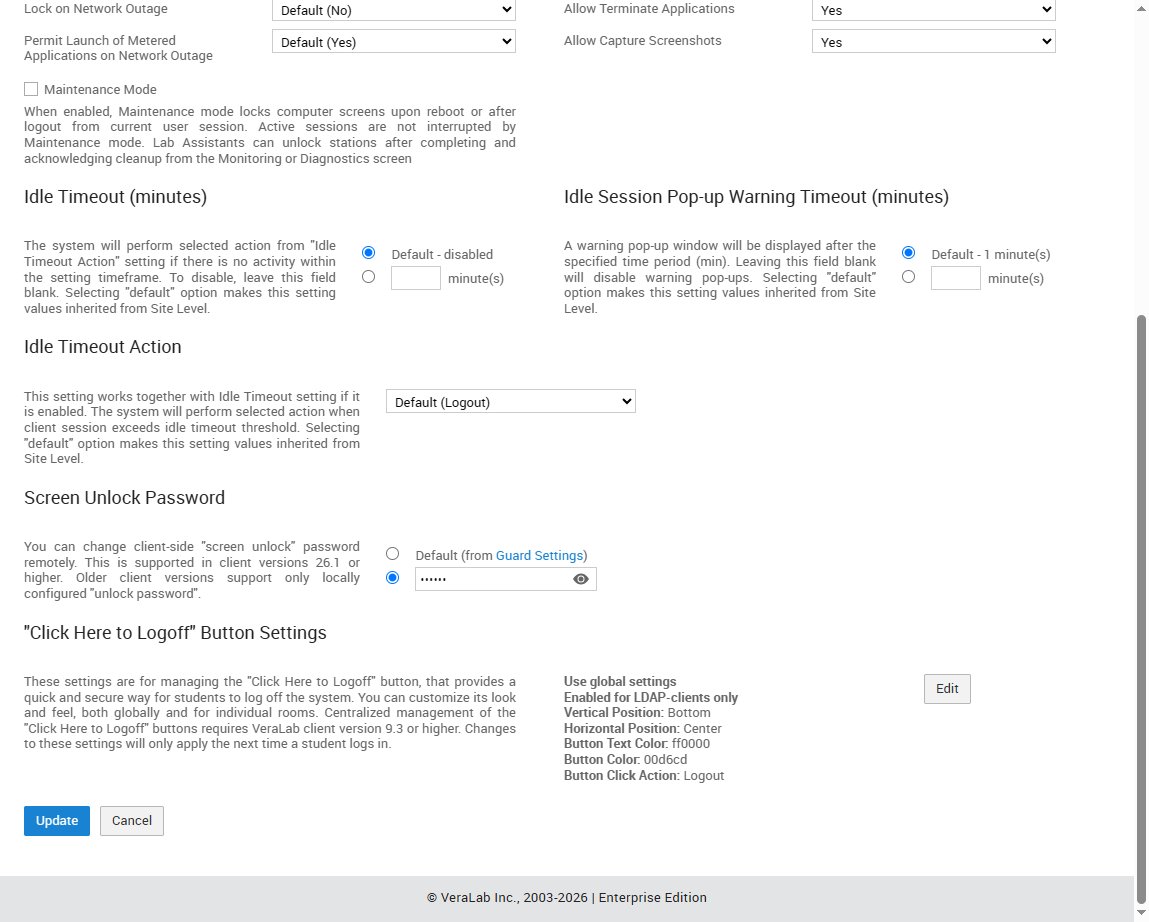Click 'Button Click Action: Logout' text
The image size is (1149, 922).
(x=644, y=775)
